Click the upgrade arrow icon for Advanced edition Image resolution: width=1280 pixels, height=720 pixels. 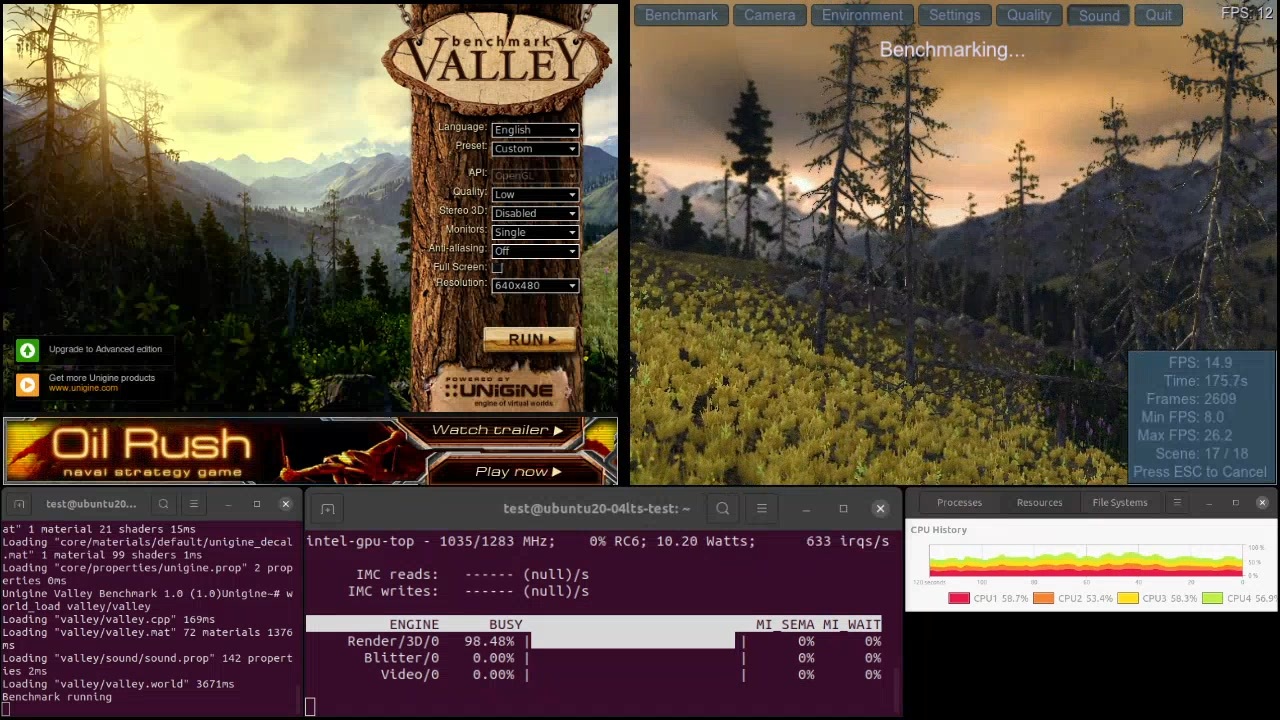tap(27, 349)
